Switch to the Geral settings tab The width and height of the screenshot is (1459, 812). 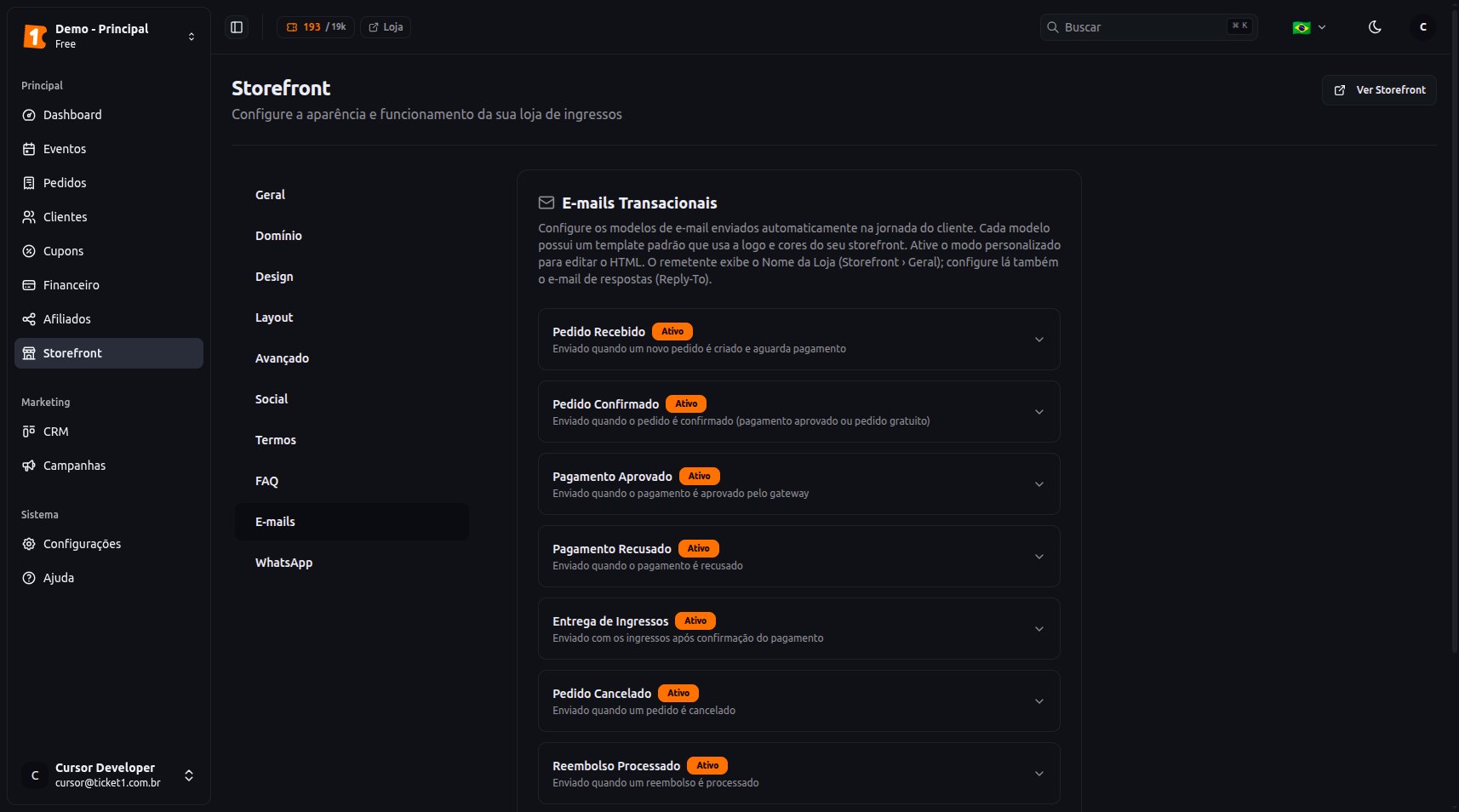tap(352, 195)
